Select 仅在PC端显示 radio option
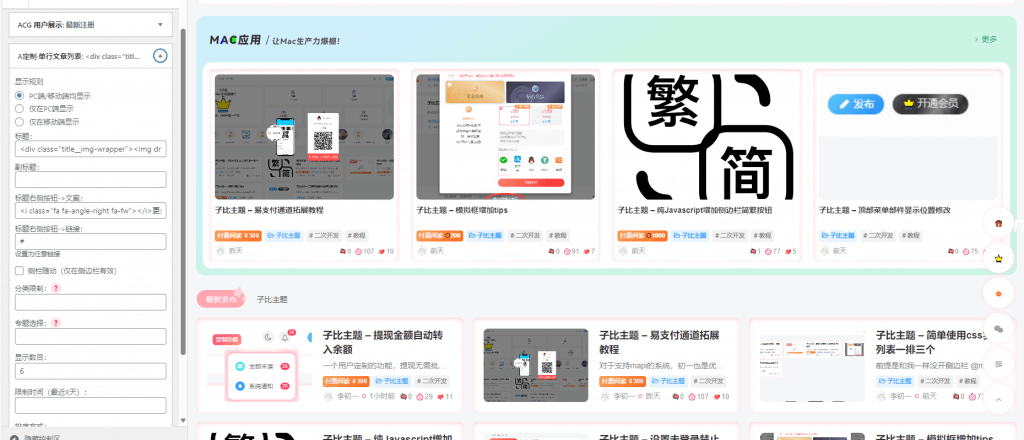This screenshot has width=1024, height=440. click(20, 108)
